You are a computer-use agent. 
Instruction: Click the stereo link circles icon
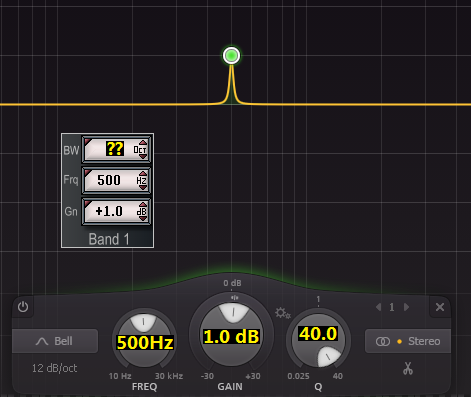coord(383,341)
